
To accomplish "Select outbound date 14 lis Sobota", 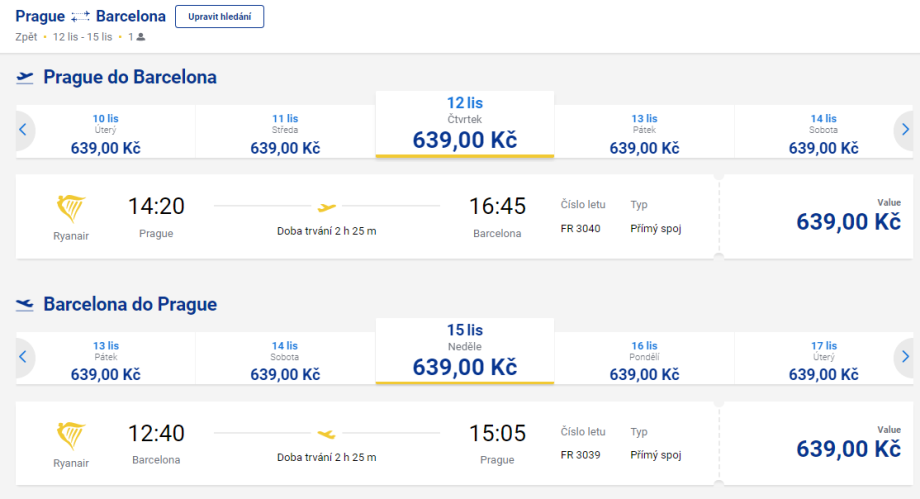I will pos(823,134).
